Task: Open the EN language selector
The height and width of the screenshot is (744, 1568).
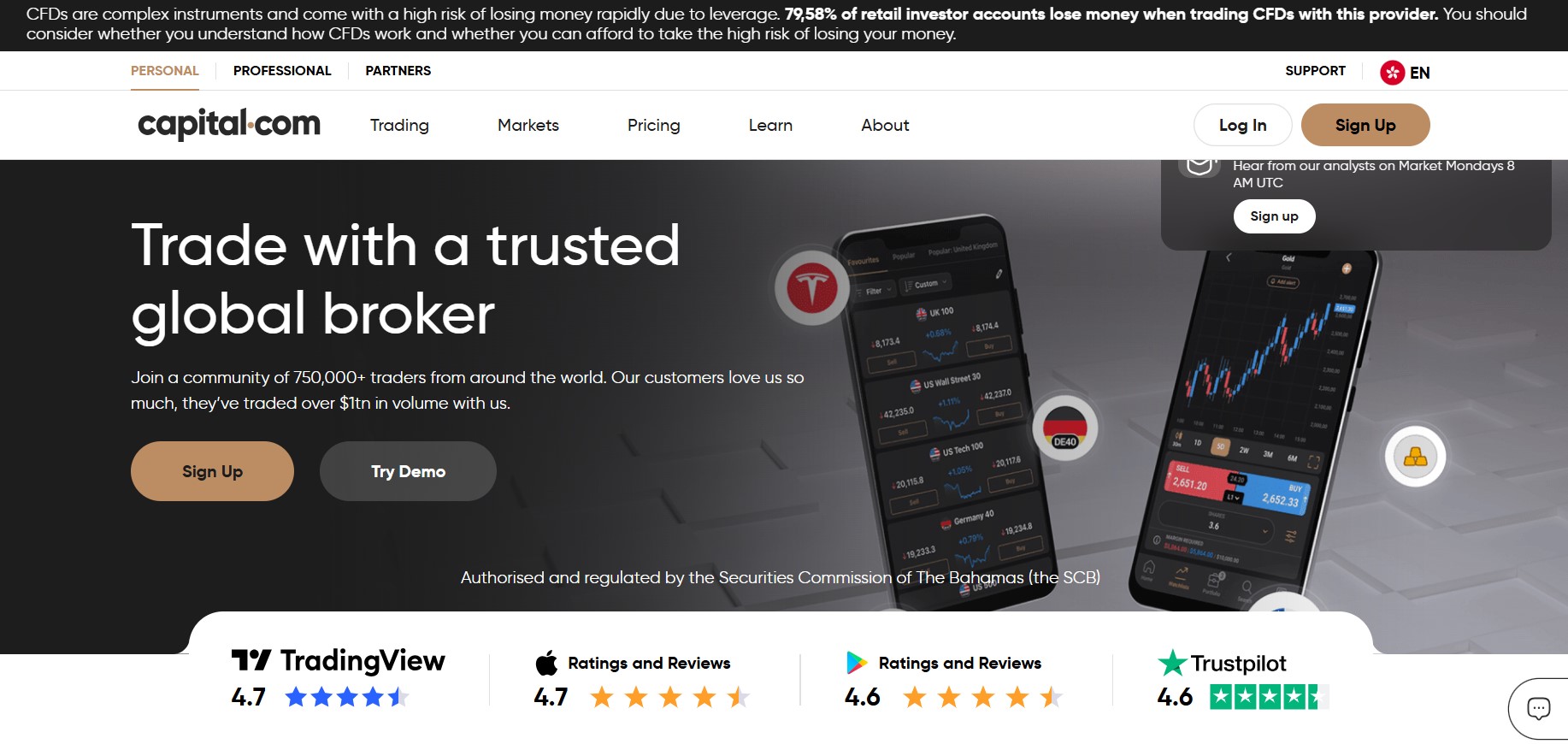Action: pos(1419,73)
